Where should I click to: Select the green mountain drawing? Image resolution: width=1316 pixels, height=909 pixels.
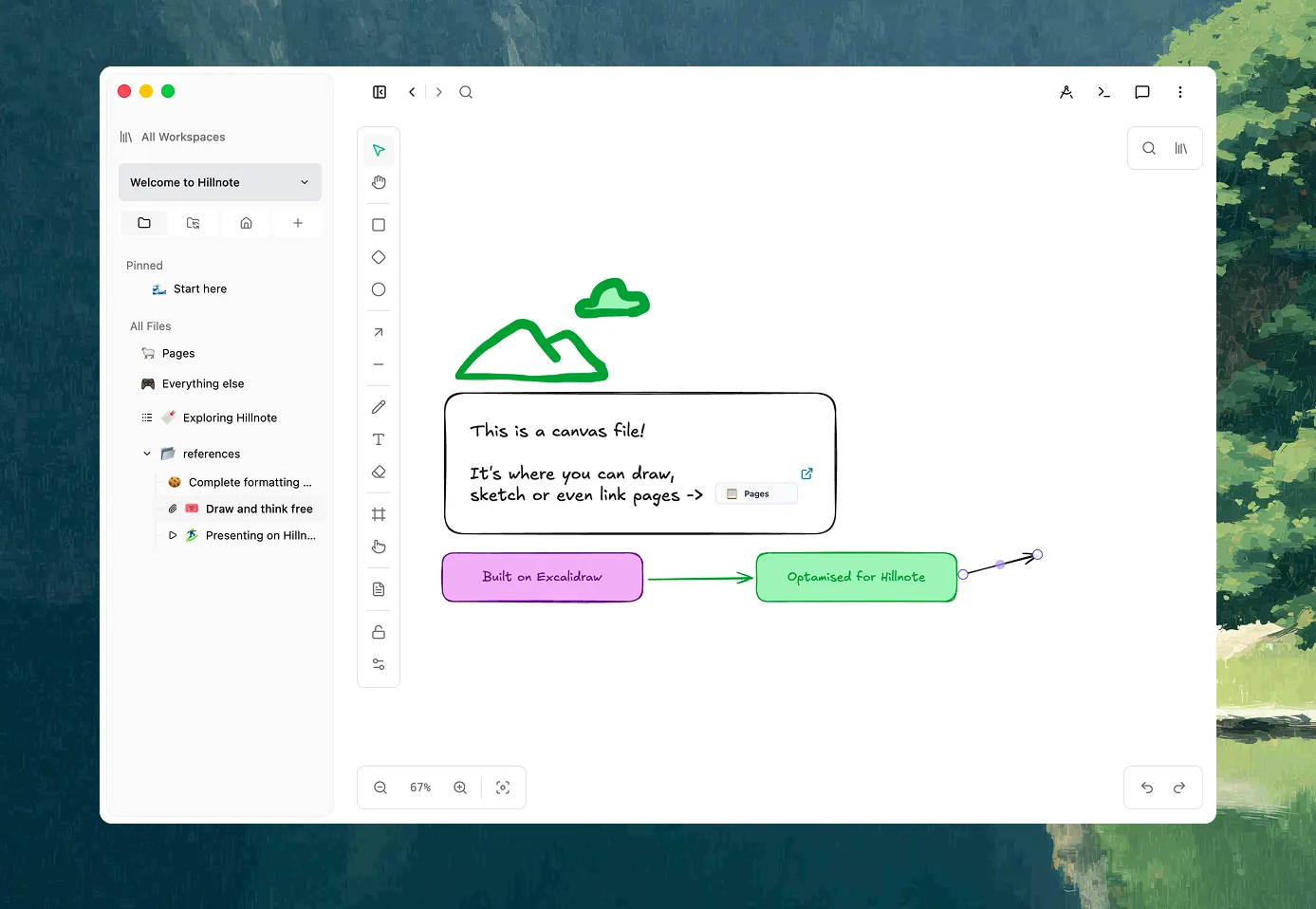(530, 351)
